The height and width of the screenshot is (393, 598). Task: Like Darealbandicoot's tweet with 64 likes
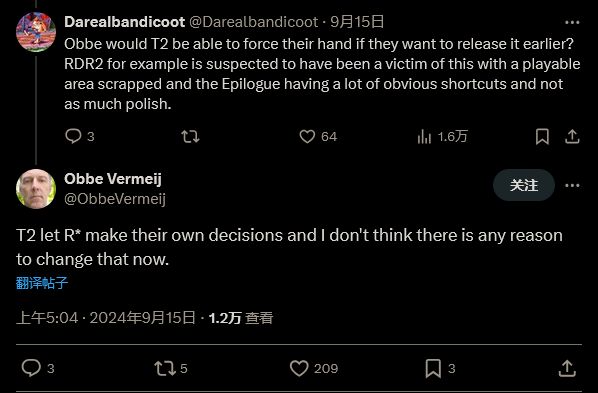pyautogui.click(x=307, y=136)
